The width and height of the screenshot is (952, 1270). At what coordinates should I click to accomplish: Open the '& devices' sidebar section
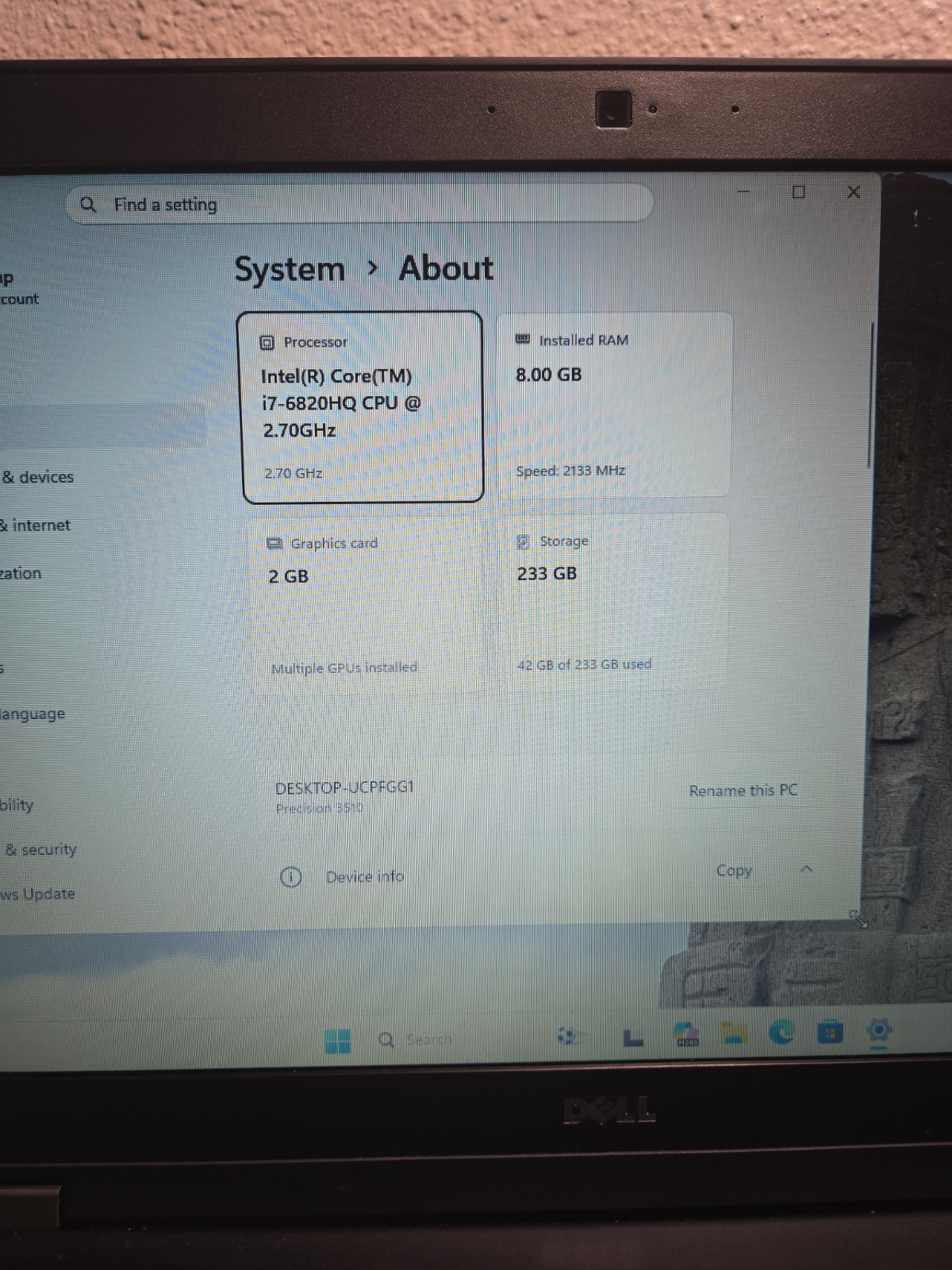tap(38, 477)
